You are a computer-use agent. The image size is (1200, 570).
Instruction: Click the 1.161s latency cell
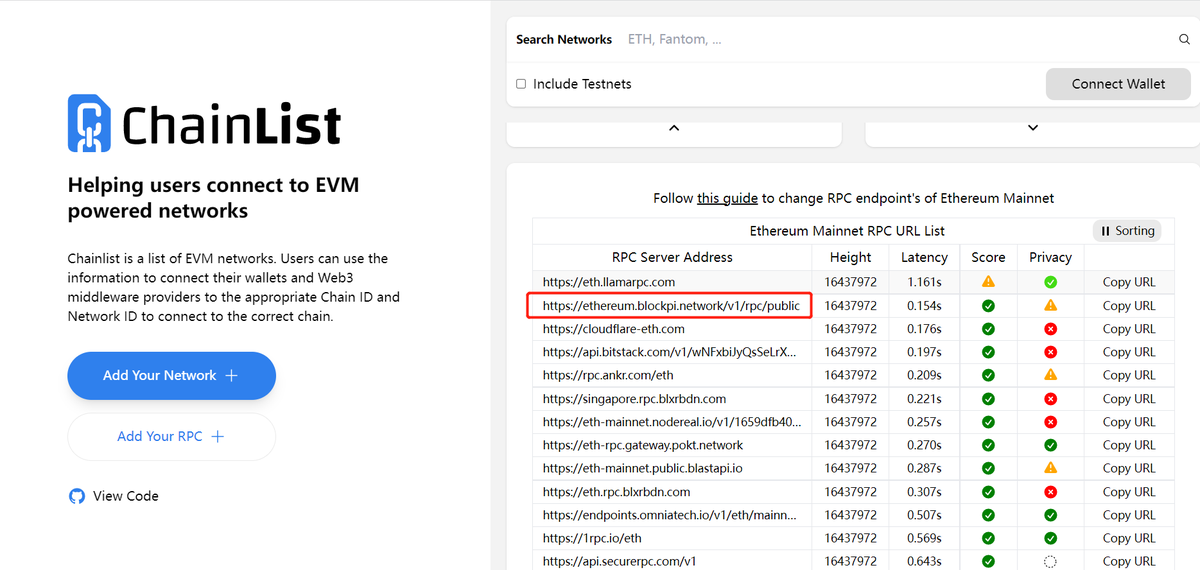(x=924, y=282)
